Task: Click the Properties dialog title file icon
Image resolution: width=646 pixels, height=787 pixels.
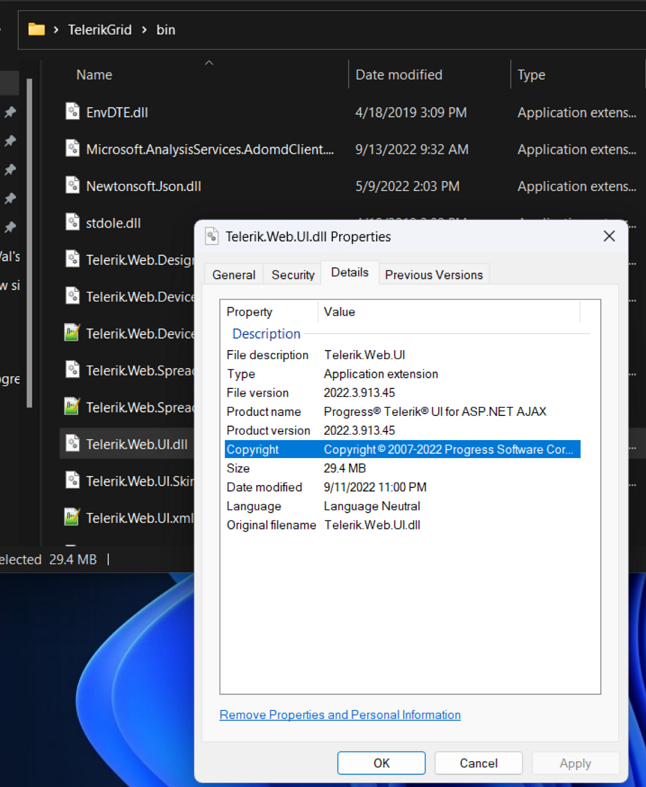Action: pos(212,236)
